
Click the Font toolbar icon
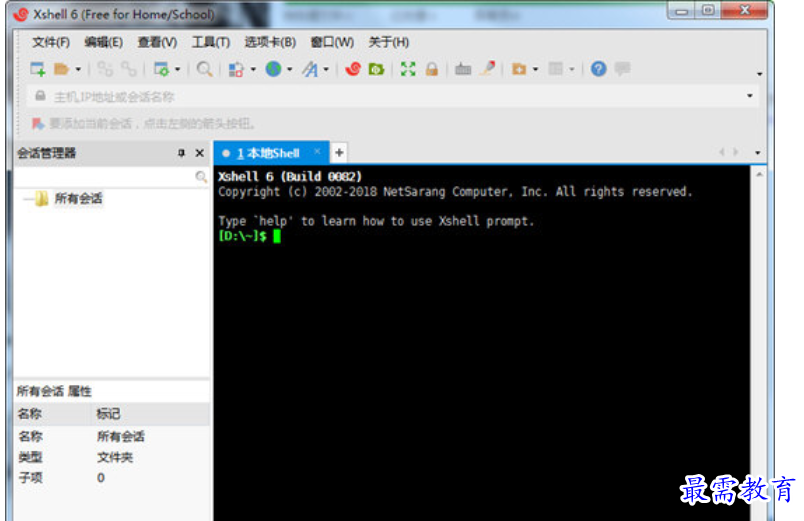point(310,69)
